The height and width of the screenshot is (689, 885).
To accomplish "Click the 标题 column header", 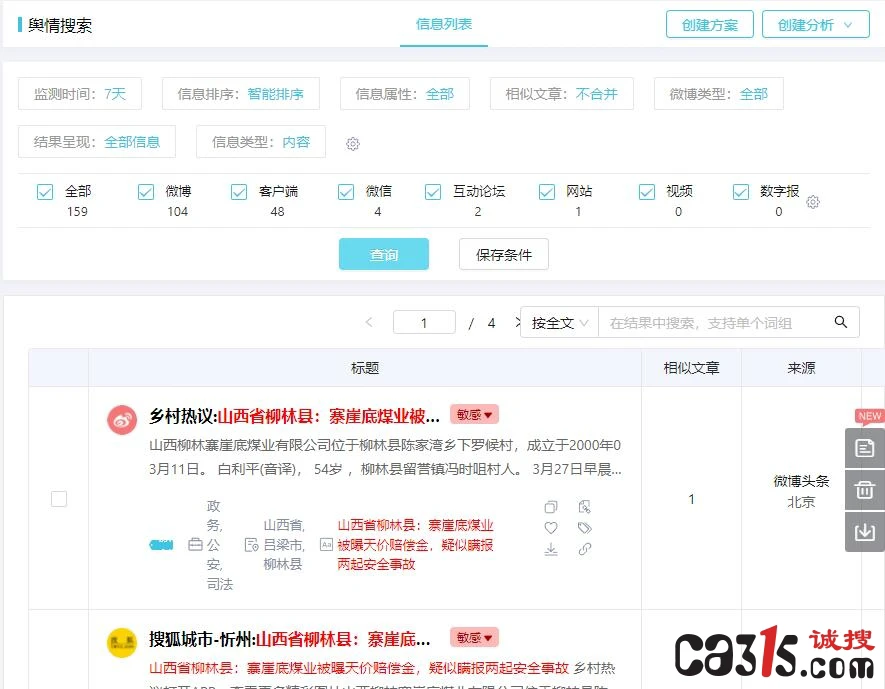I will [x=365, y=368].
